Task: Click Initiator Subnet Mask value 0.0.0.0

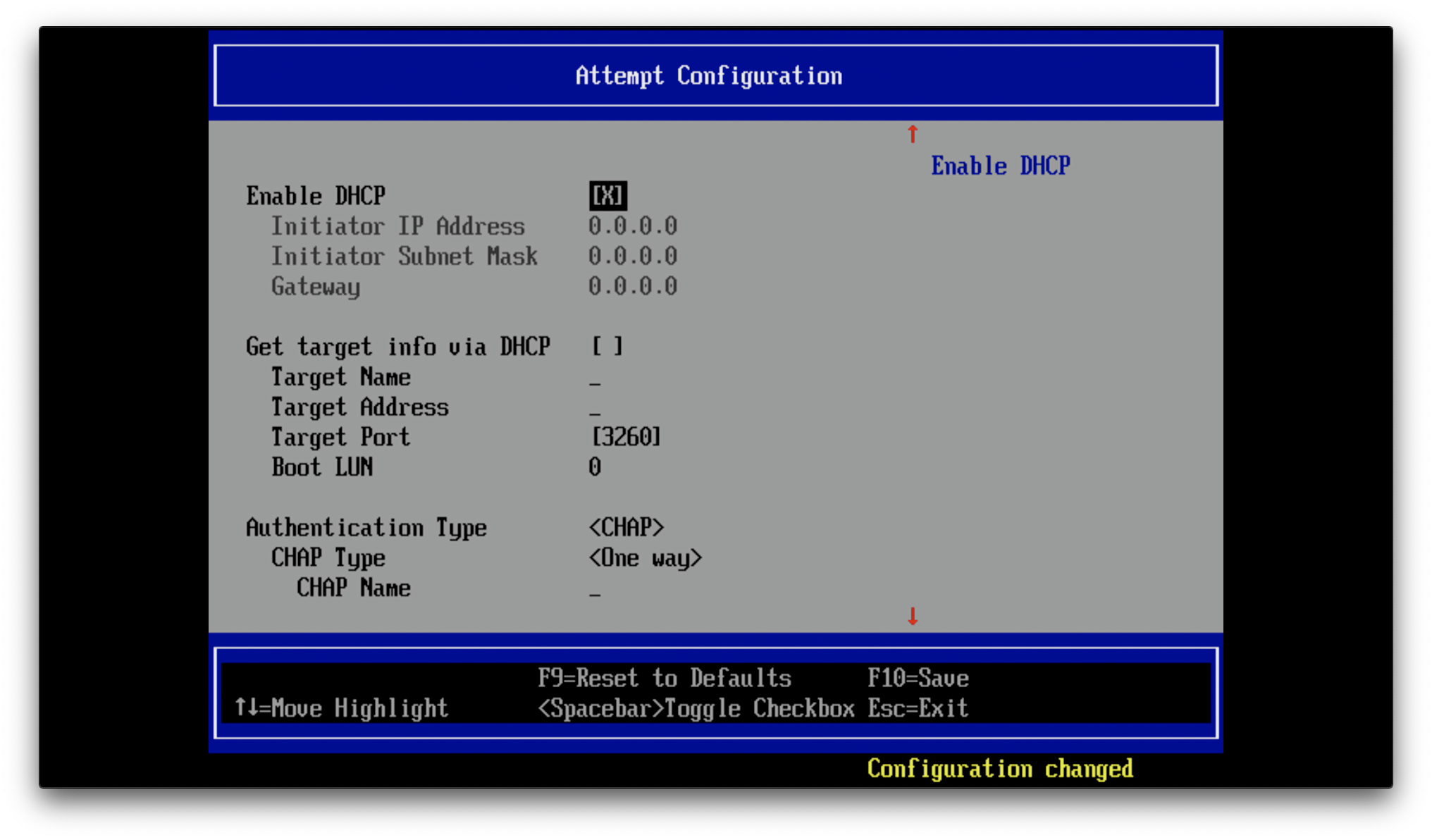Action: click(633, 257)
